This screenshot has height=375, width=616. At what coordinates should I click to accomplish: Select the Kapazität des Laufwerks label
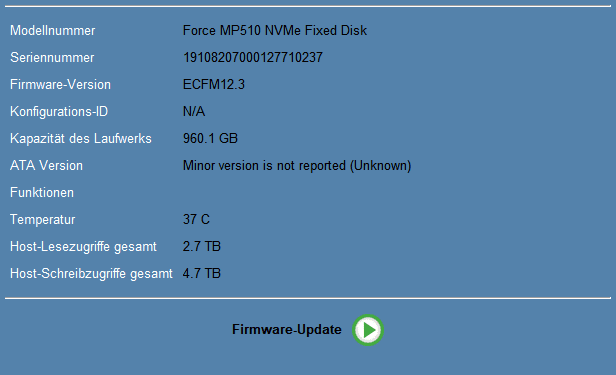[x=81, y=139]
